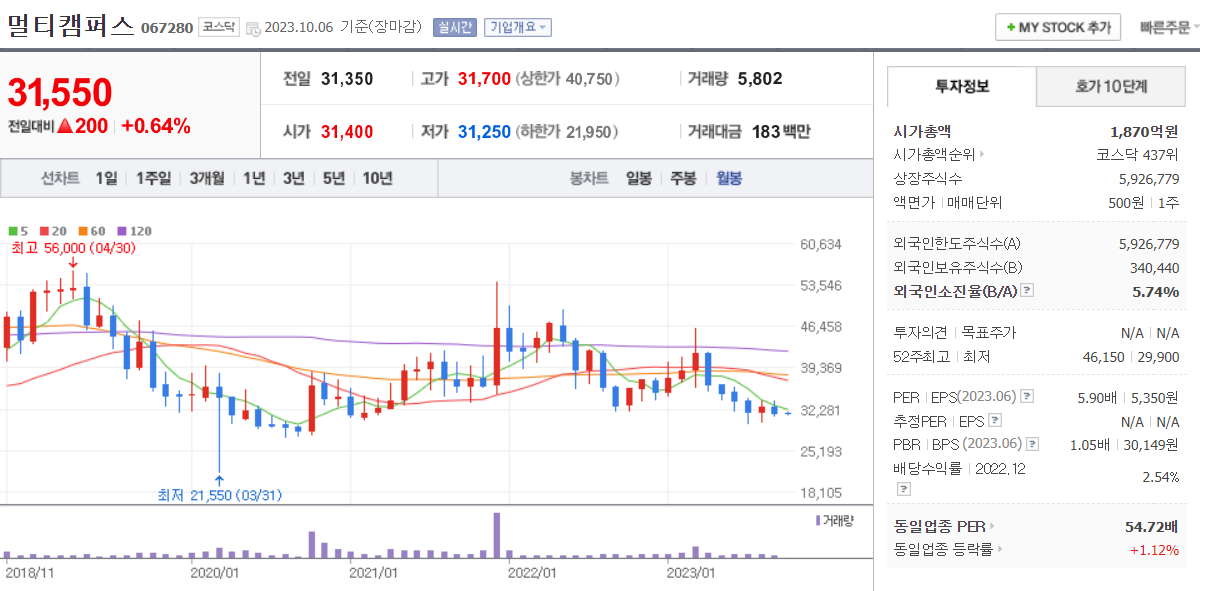Click the help icon next to 외국인소진율(B/A)
The image size is (1209, 591).
click(x=1027, y=291)
